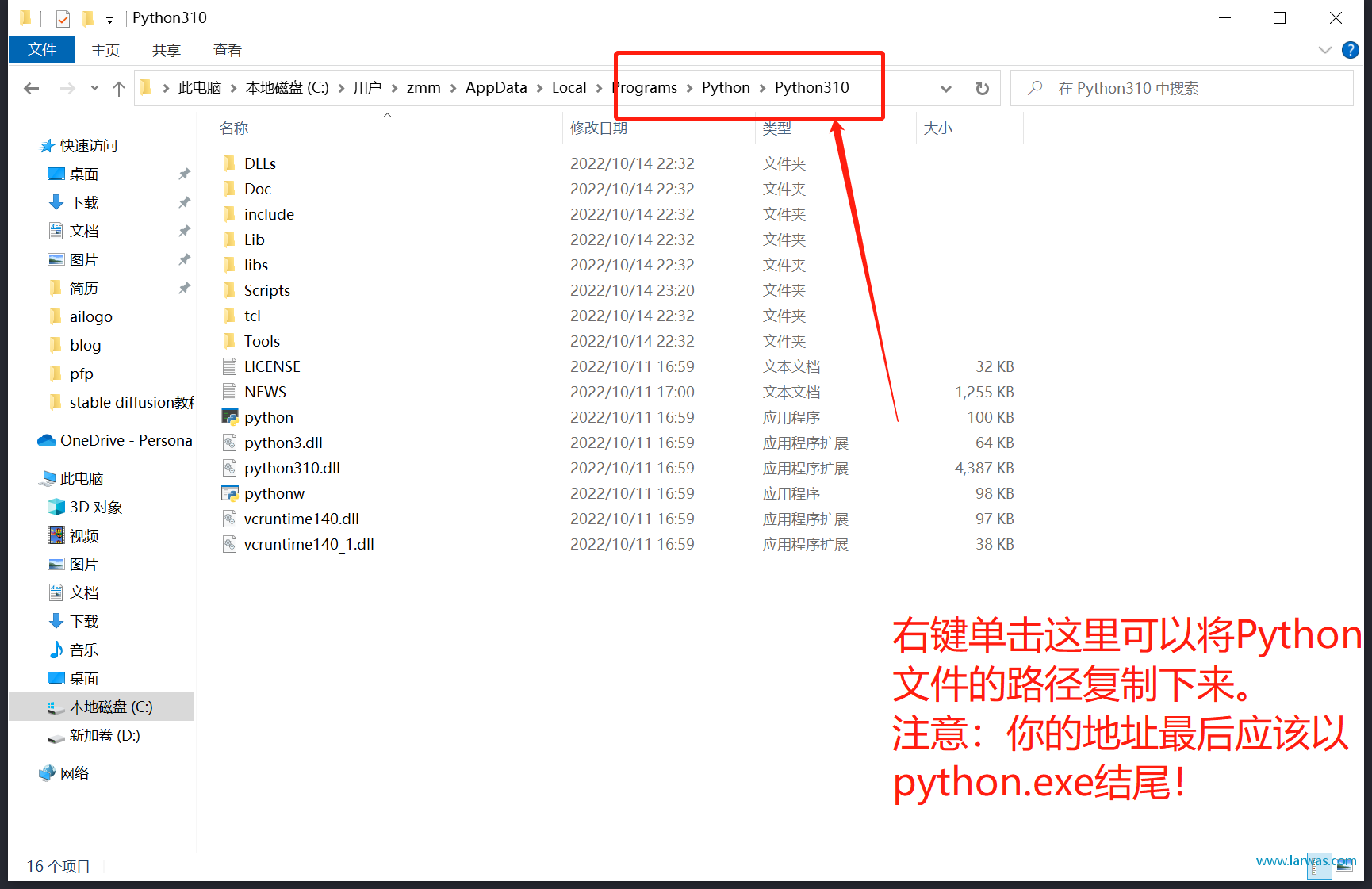This screenshot has height=889, width=1372.
Task: Open 音乐 in the sidebar
Action: 83,650
